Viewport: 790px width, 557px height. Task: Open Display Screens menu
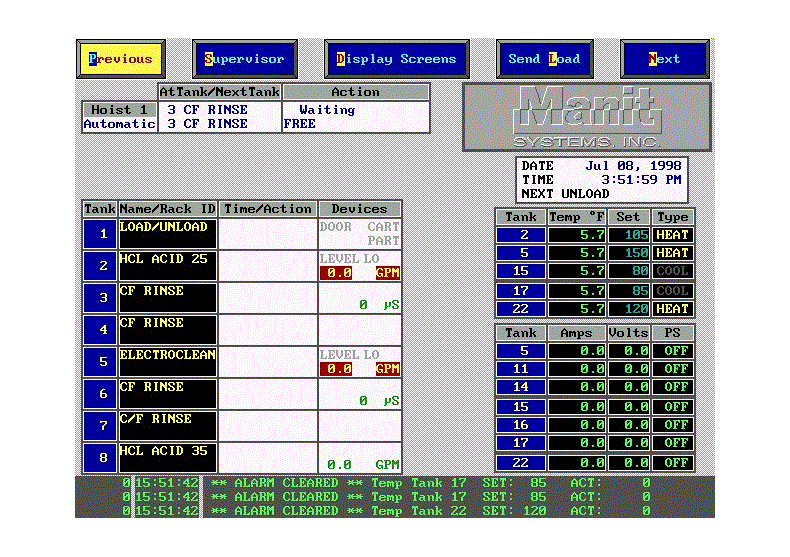pos(396,59)
